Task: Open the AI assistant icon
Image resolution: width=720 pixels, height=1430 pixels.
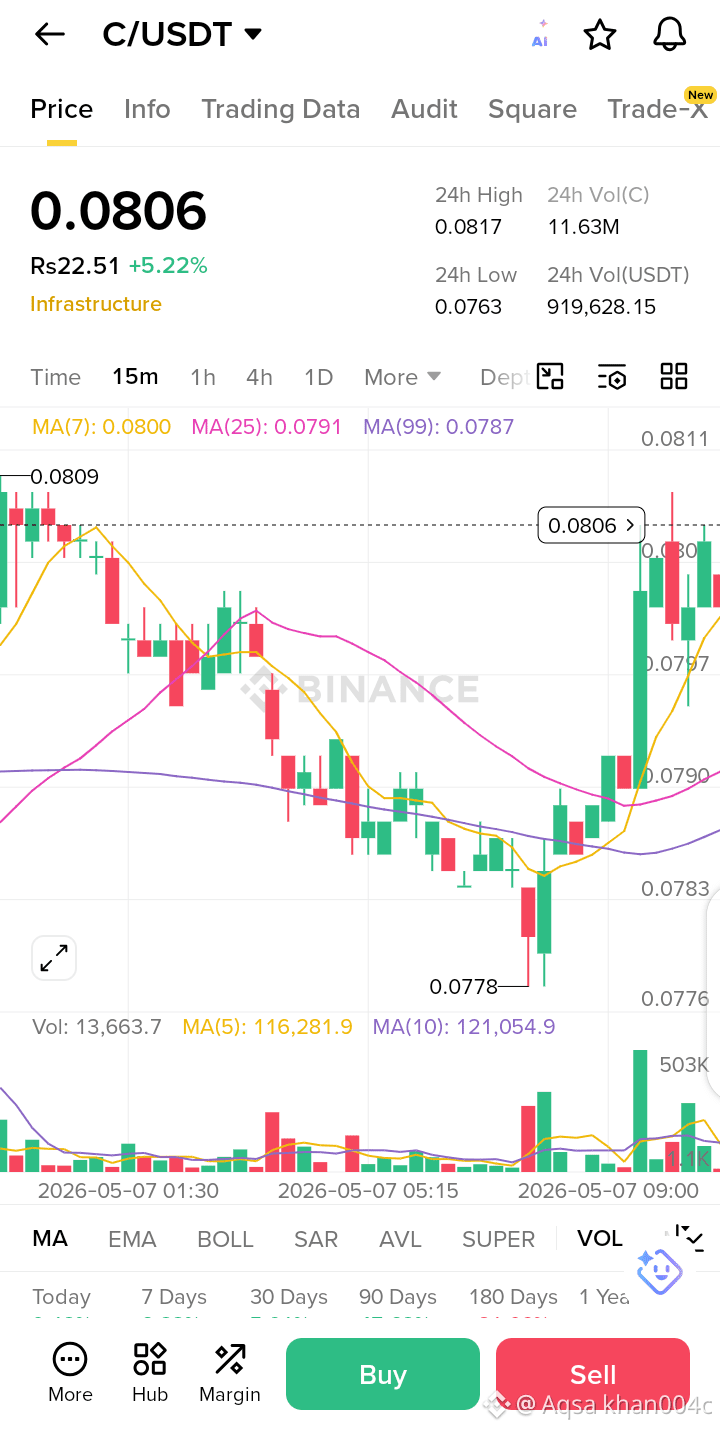Action: click(540, 34)
